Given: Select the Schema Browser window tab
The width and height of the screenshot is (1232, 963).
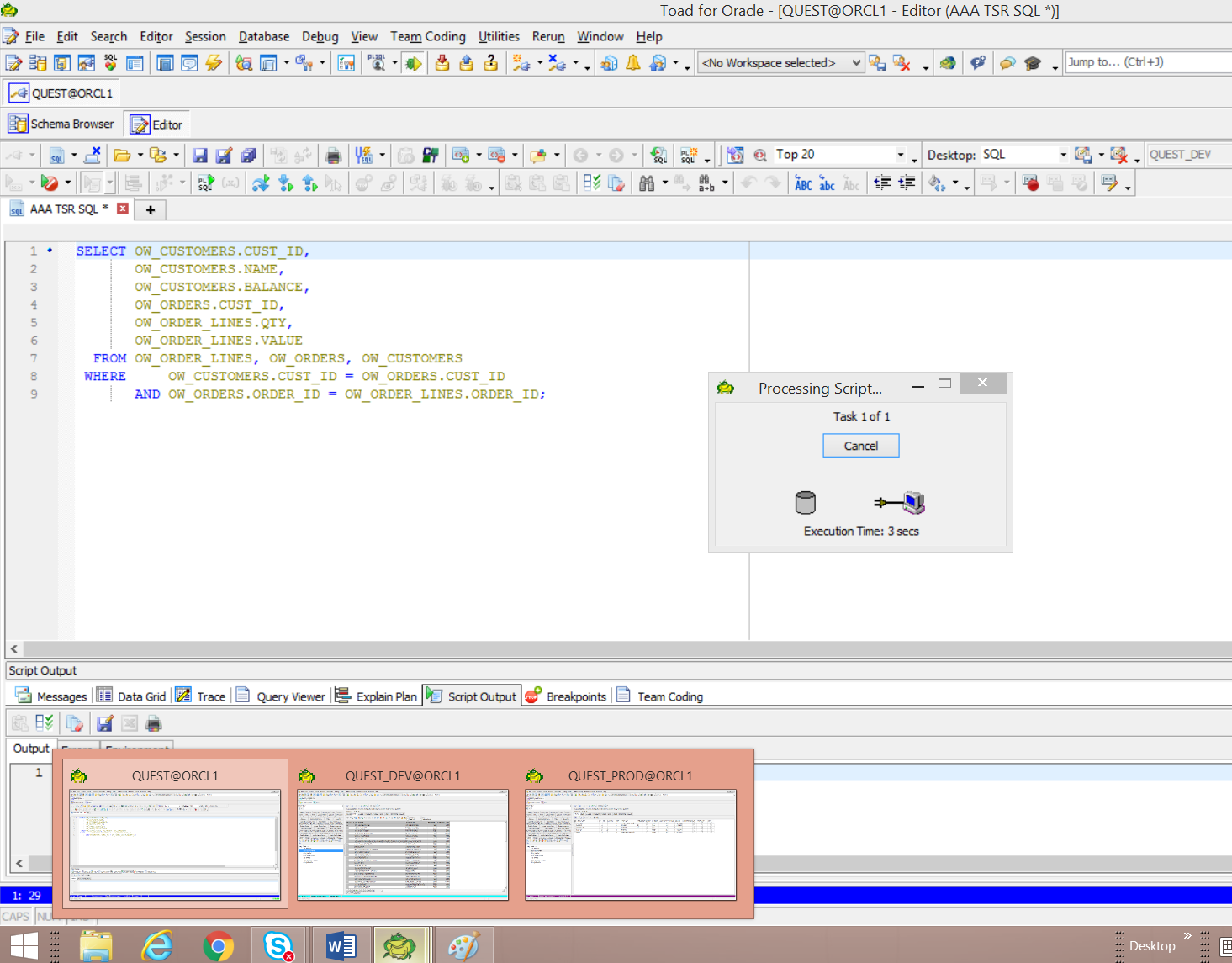Looking at the screenshot, I should coord(61,124).
